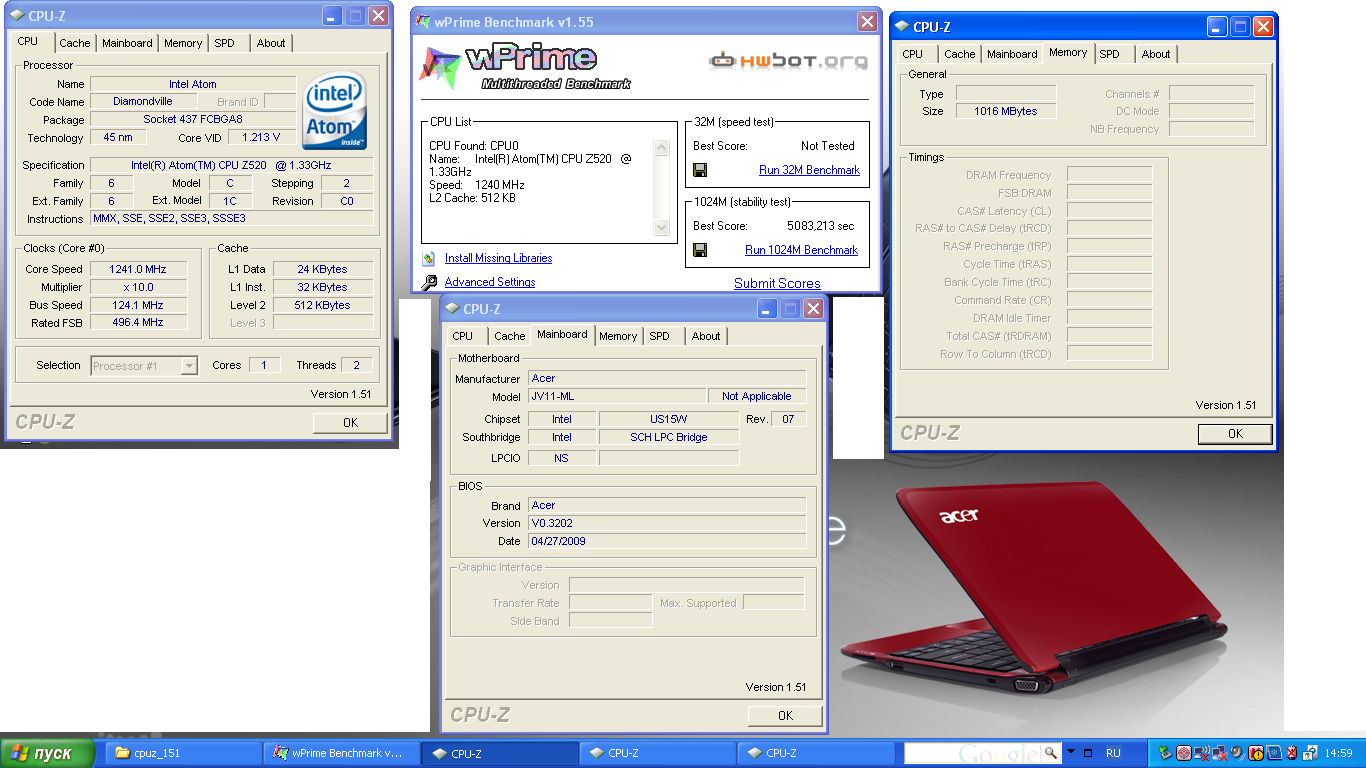Image resolution: width=1366 pixels, height=768 pixels.
Task: Click the Chipset value US15W
Action: tap(669, 419)
